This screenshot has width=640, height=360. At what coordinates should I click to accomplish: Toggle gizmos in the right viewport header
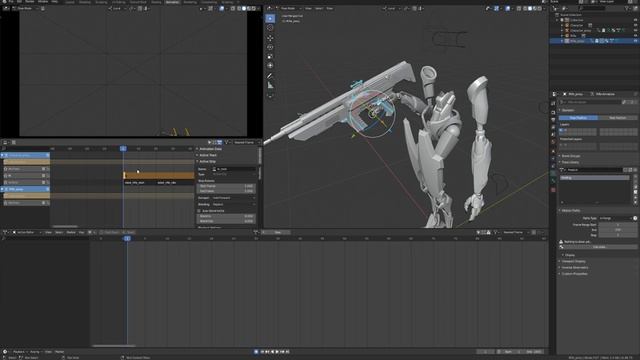coord(496,8)
